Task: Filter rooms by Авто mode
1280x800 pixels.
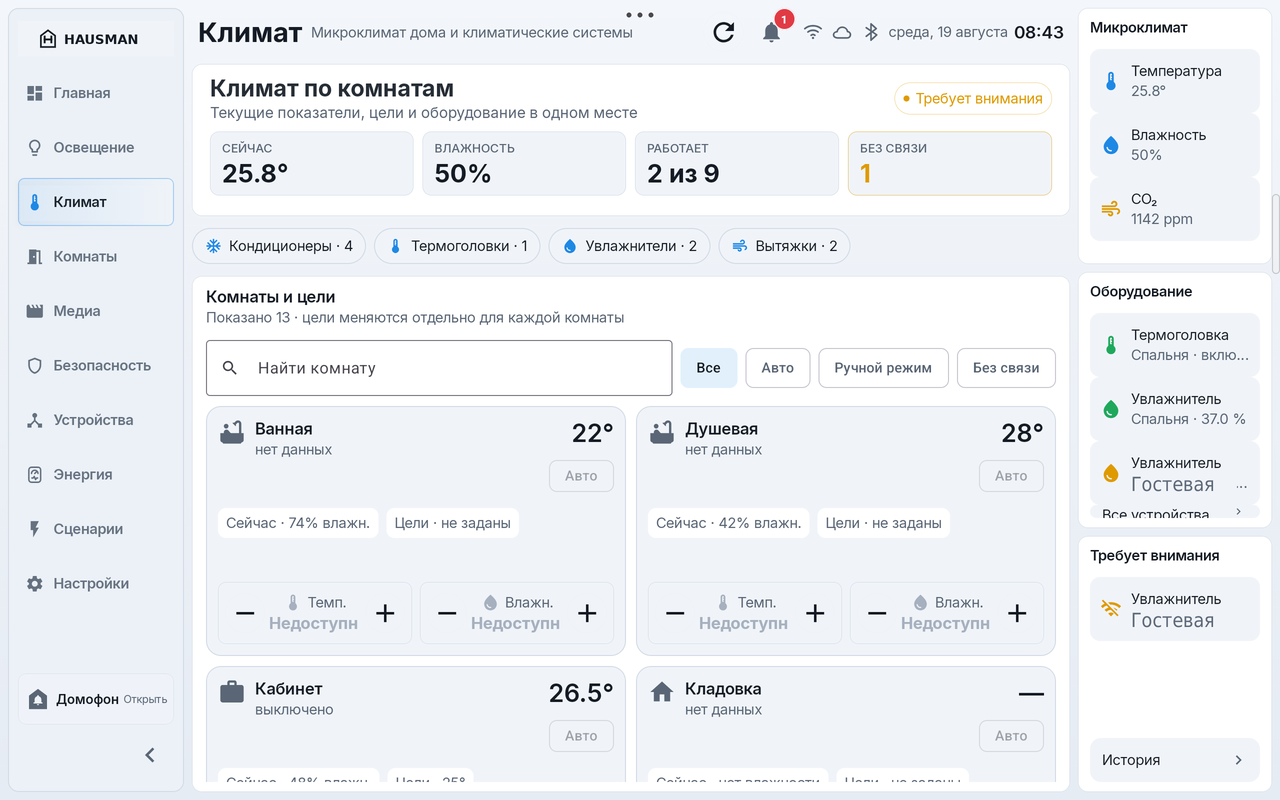Action: pos(778,368)
